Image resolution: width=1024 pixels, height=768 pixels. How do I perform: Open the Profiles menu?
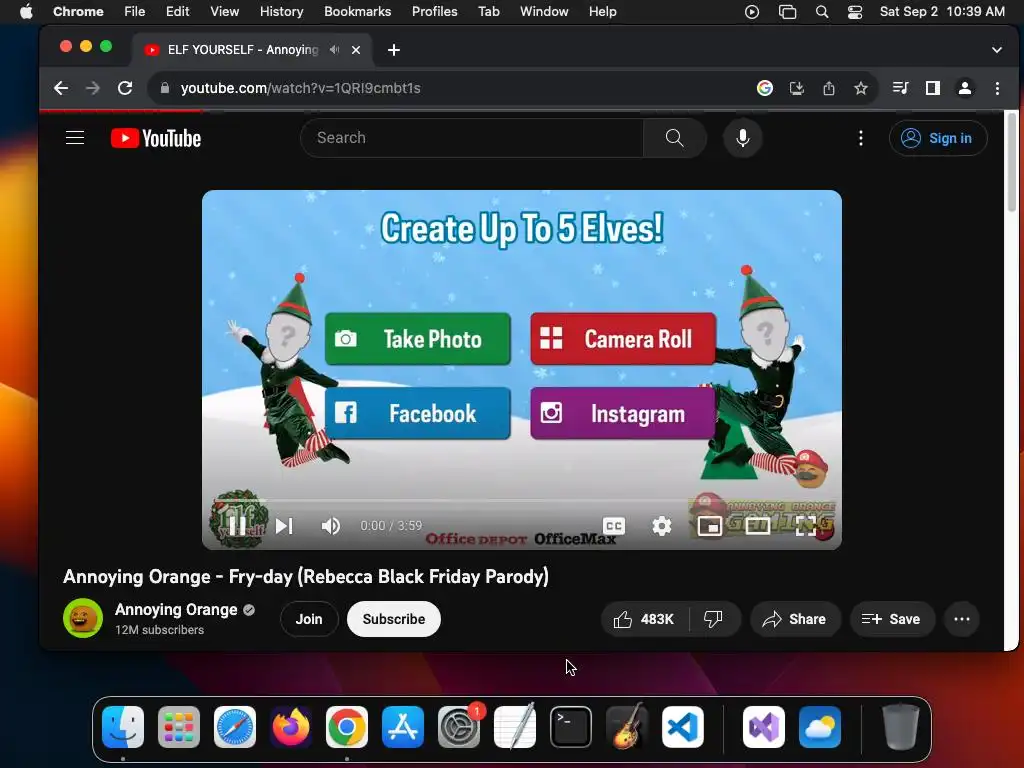click(x=434, y=12)
